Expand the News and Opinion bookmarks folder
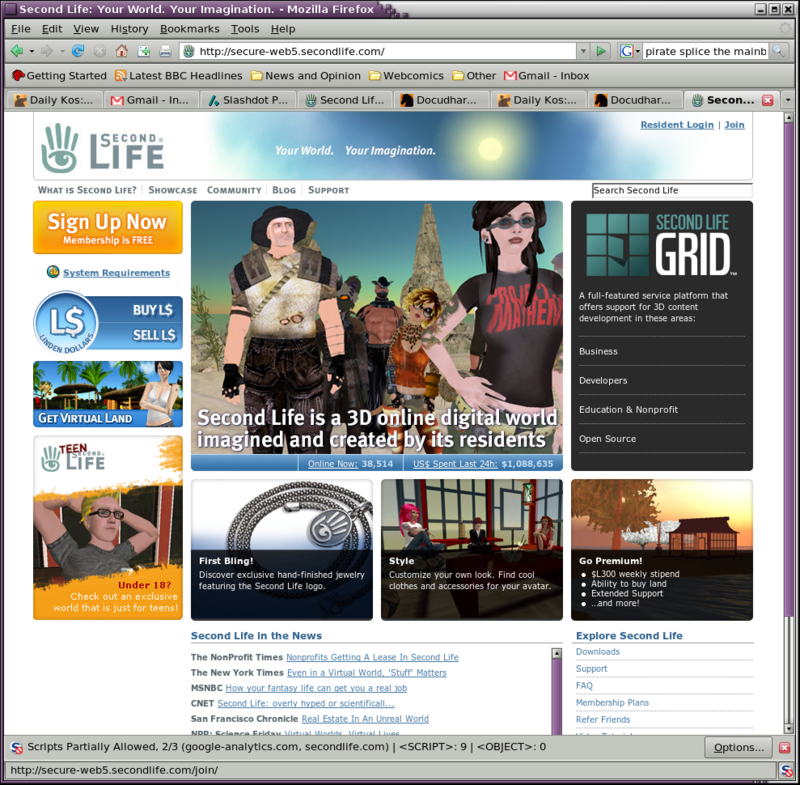The image size is (800, 785). pyautogui.click(x=306, y=76)
